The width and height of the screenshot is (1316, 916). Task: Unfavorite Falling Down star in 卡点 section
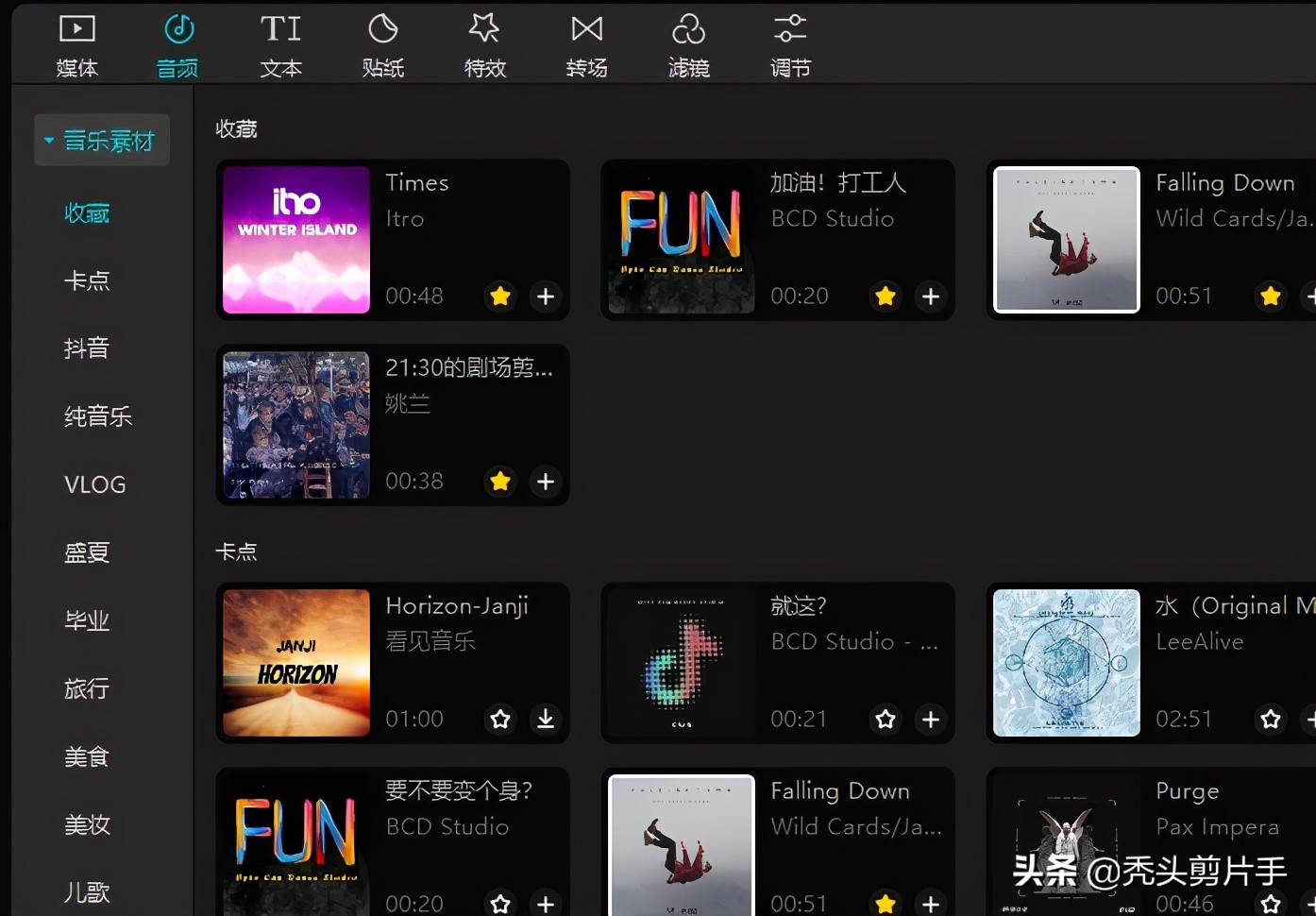(886, 903)
